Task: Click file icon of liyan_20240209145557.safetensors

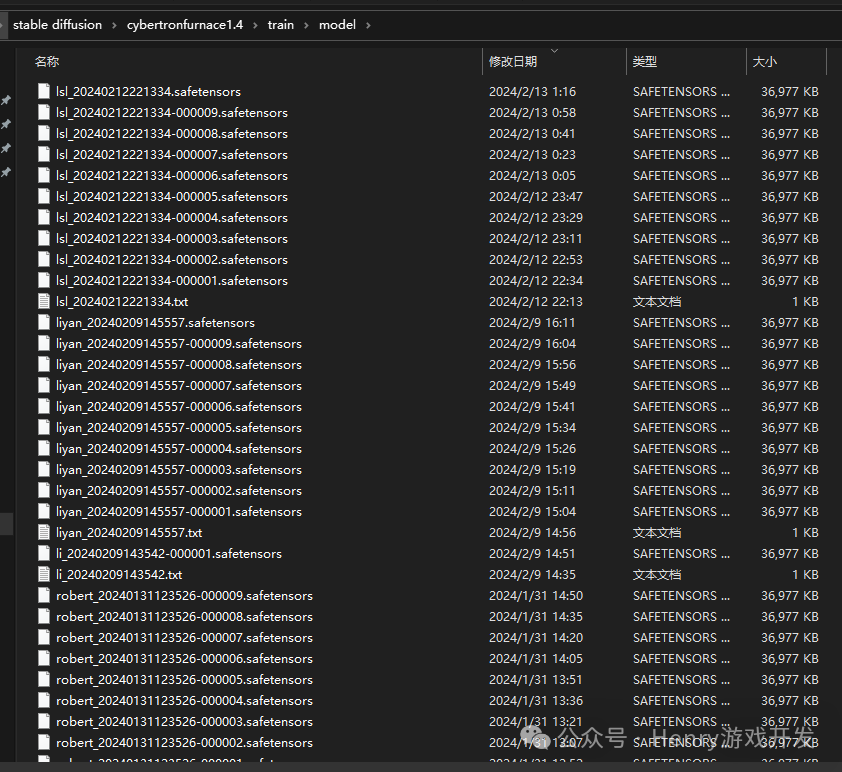Action: click(43, 322)
